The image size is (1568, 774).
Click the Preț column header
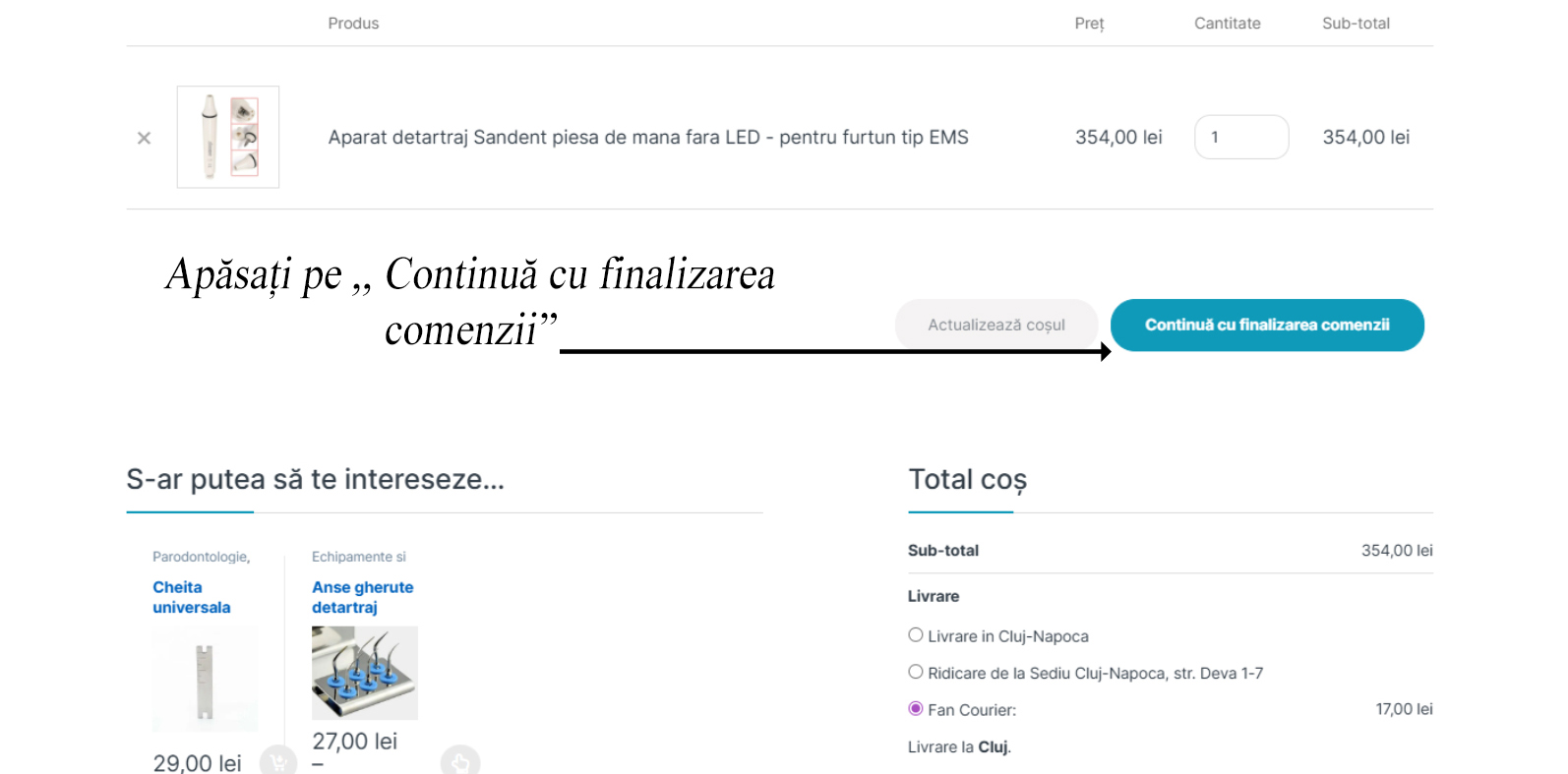[x=1089, y=24]
